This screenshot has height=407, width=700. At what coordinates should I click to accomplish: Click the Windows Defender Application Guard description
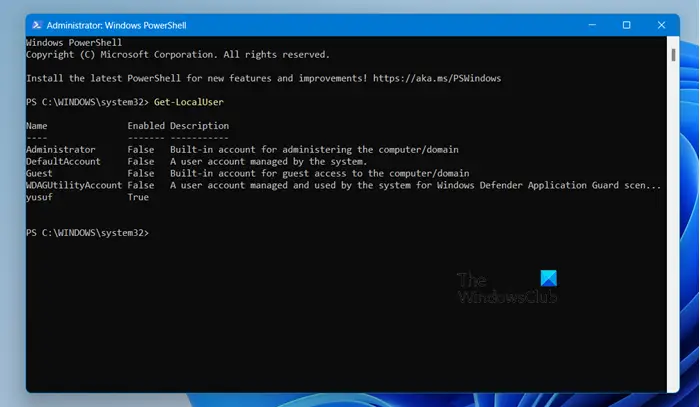click(415, 185)
